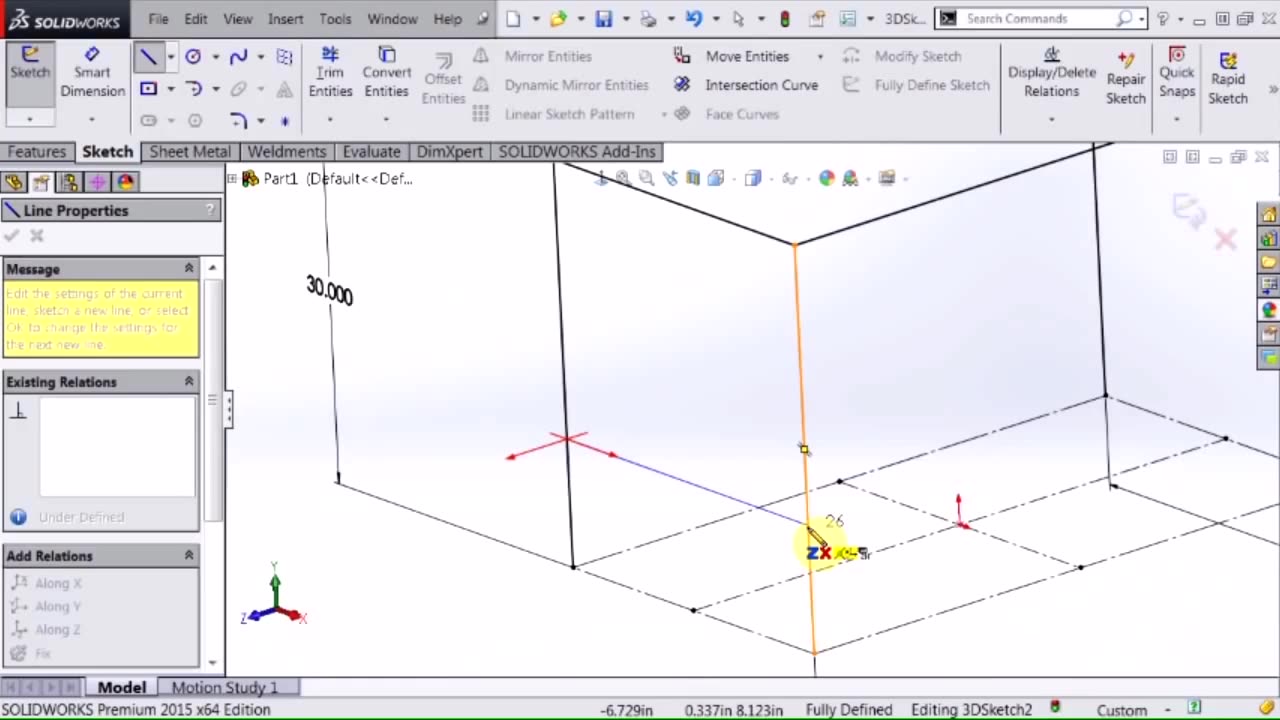Click the Print icon

pos(648,18)
